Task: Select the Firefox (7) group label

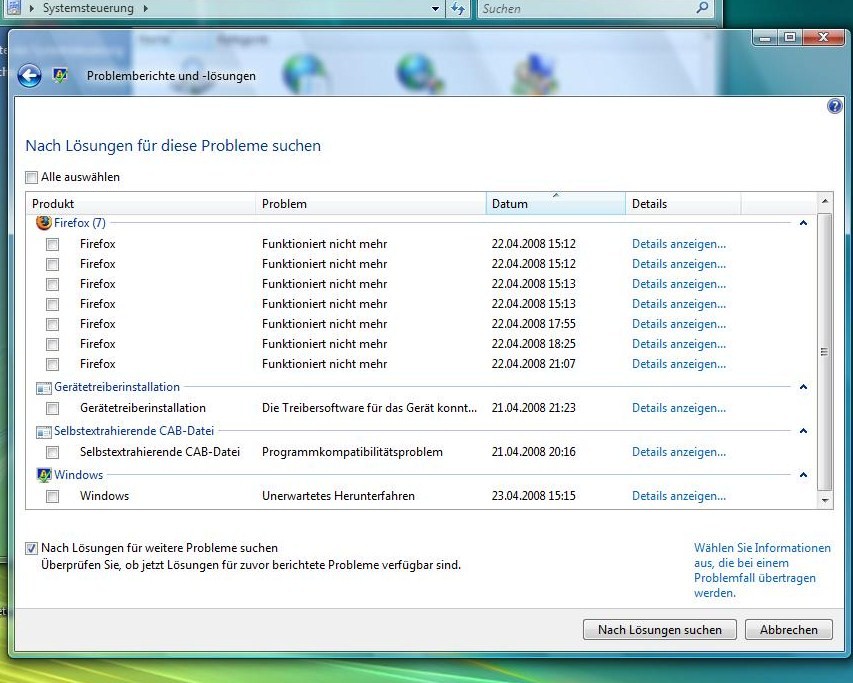Action: tap(79, 223)
